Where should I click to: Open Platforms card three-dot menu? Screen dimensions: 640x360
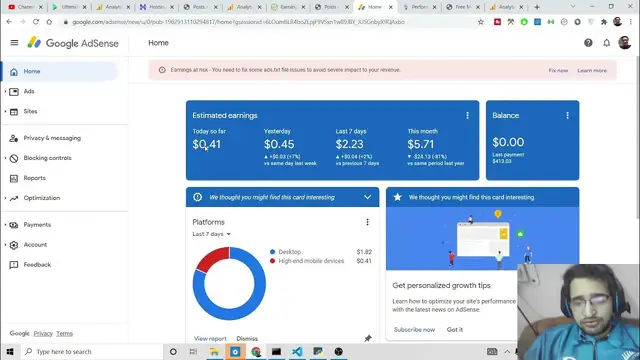click(x=367, y=222)
